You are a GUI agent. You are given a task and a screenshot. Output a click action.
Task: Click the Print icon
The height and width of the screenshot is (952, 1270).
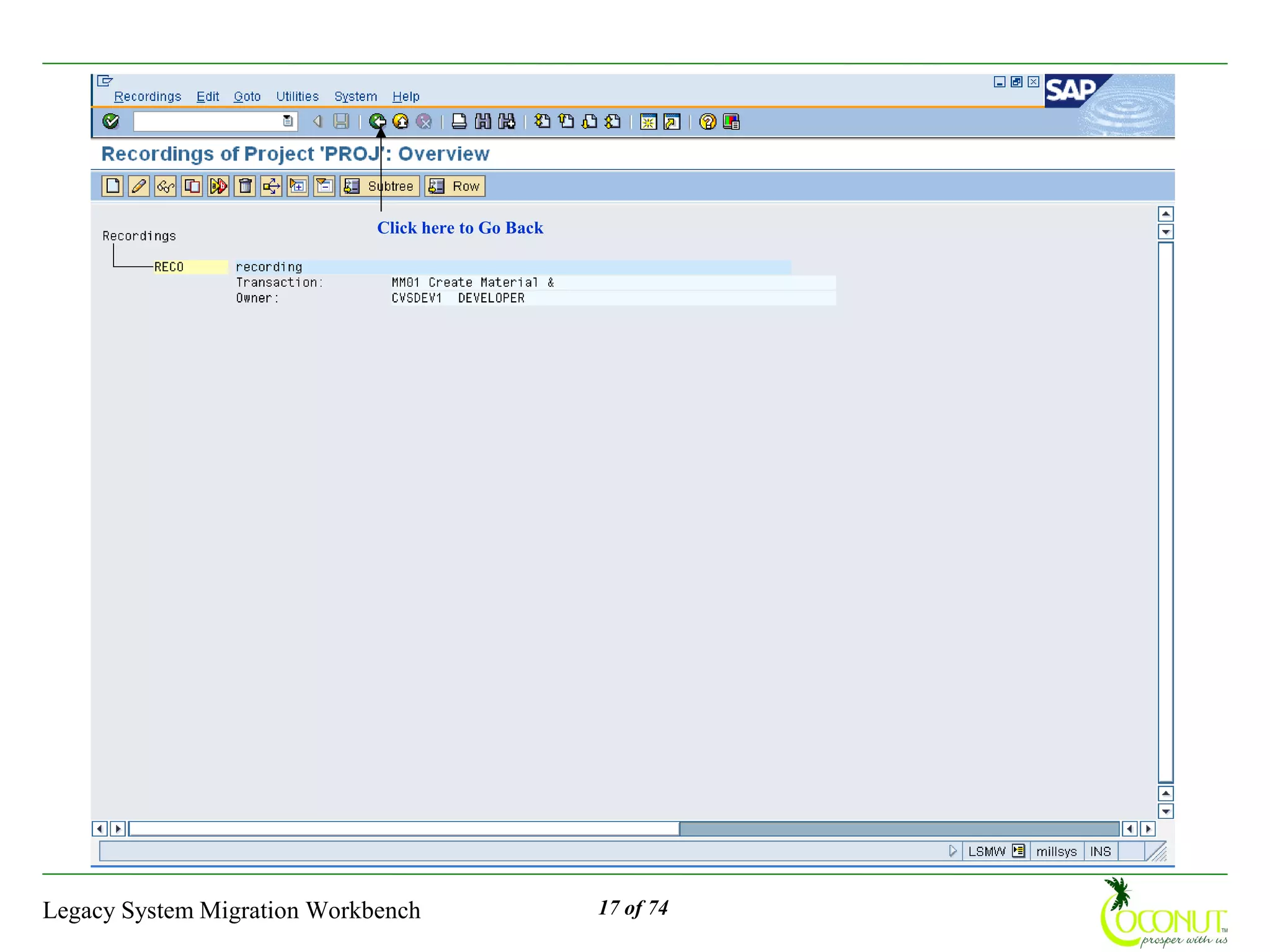pyautogui.click(x=459, y=121)
